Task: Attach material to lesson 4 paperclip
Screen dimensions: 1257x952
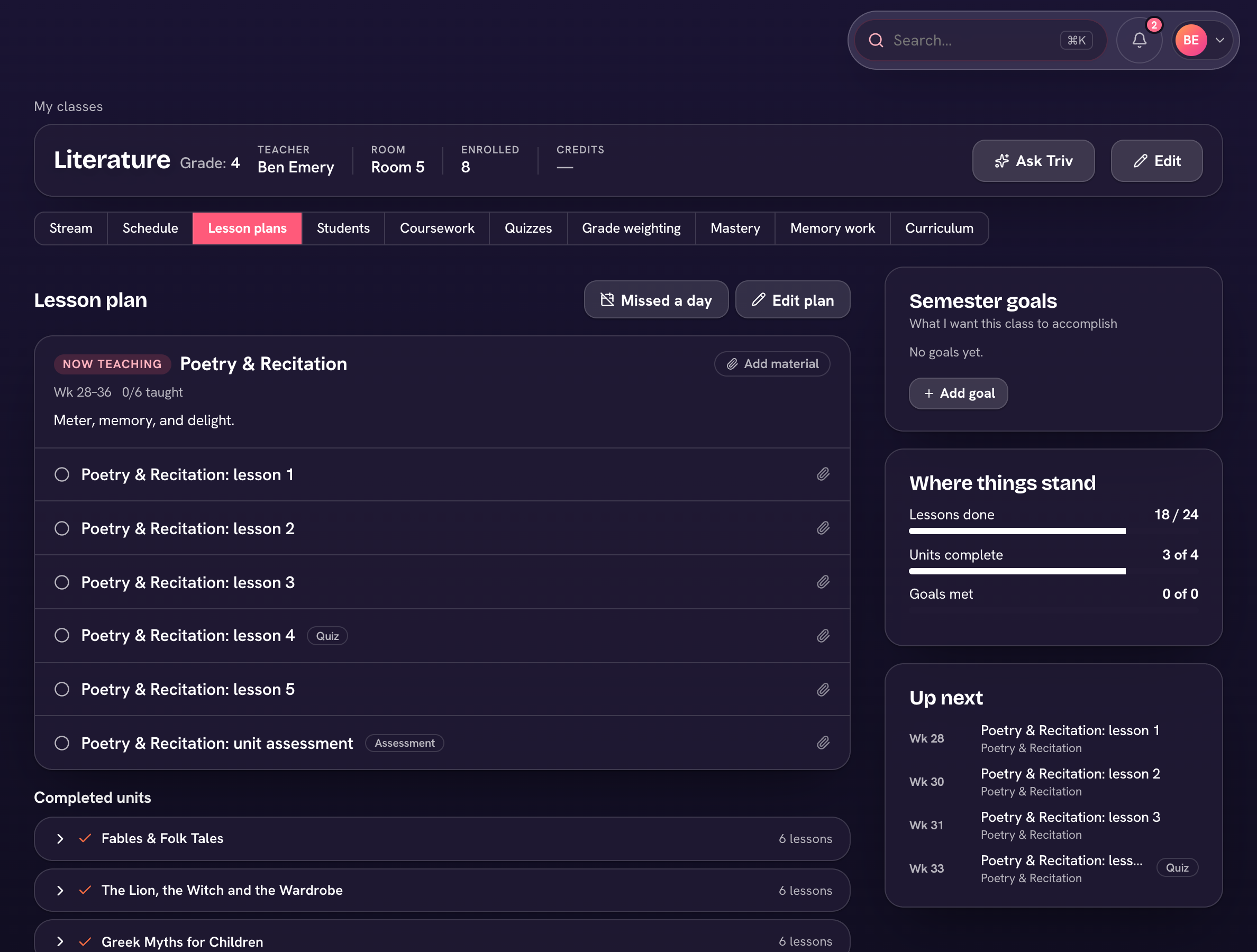Action: (x=823, y=636)
